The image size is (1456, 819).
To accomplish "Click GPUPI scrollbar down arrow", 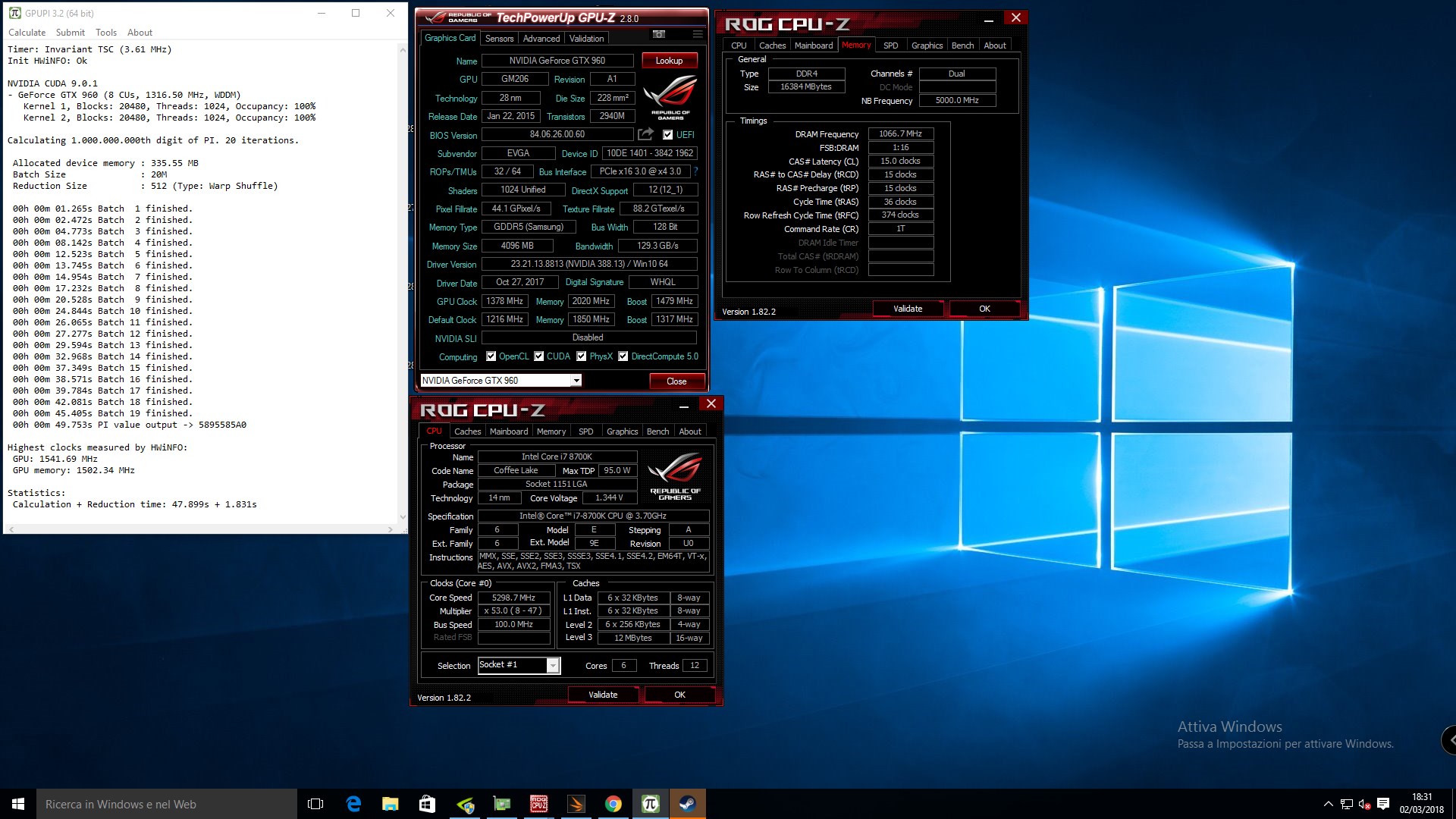I will point(402,517).
